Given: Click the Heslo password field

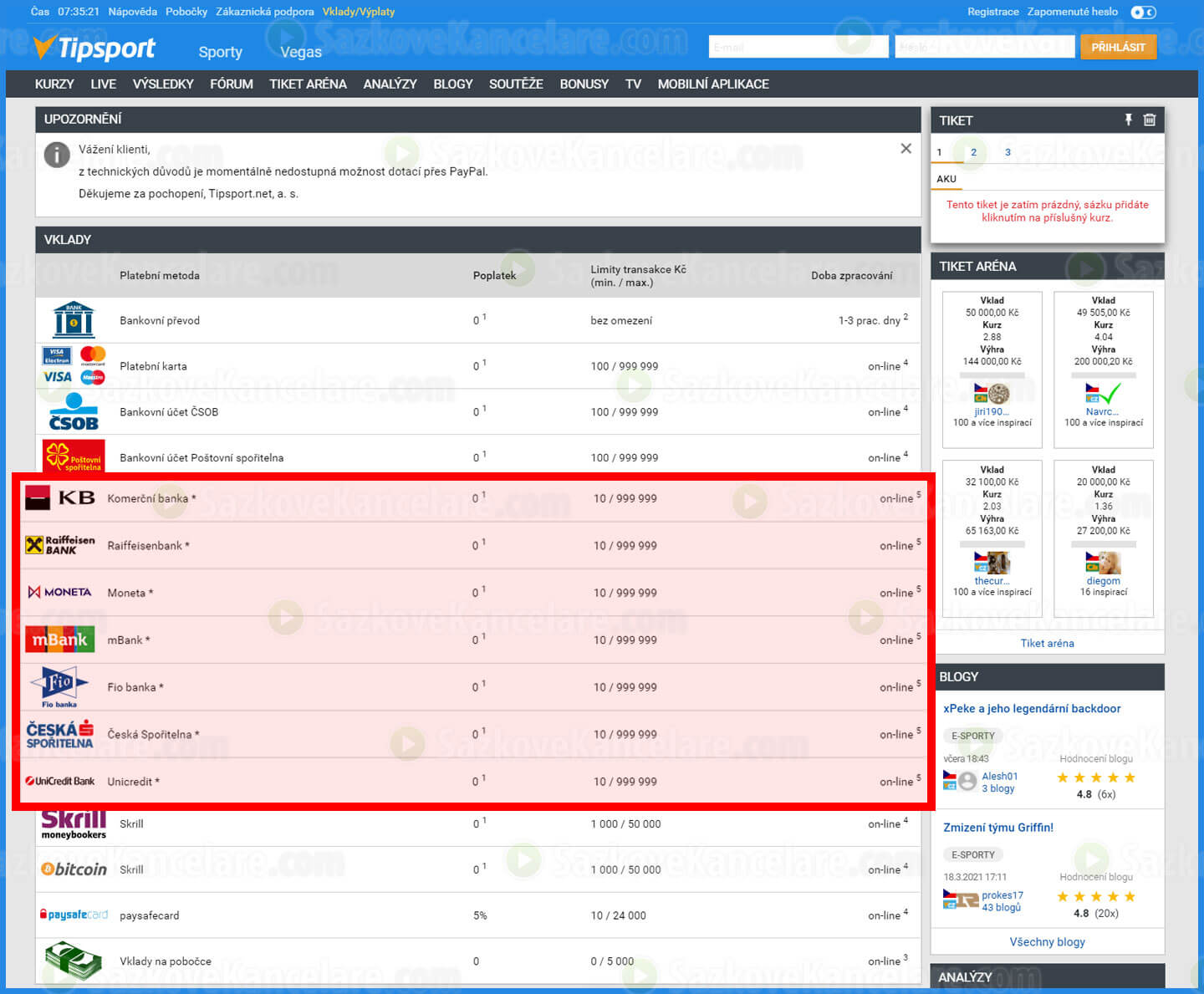Looking at the screenshot, I should click(x=984, y=47).
